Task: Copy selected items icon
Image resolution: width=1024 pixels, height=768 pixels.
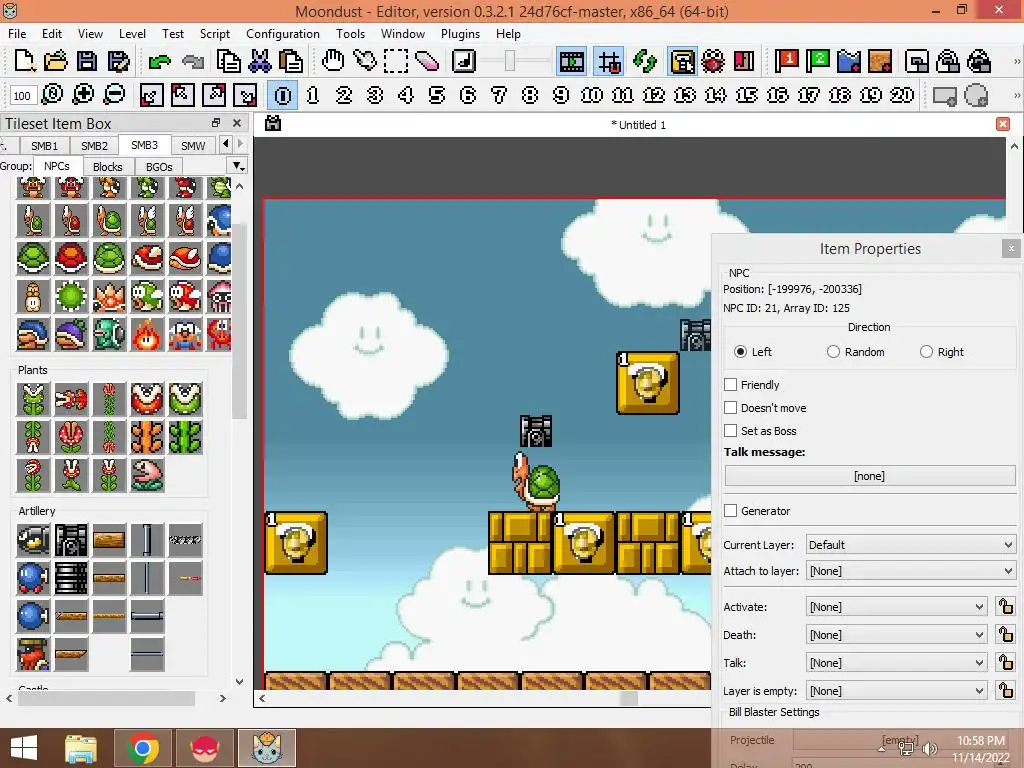Action: pos(228,61)
